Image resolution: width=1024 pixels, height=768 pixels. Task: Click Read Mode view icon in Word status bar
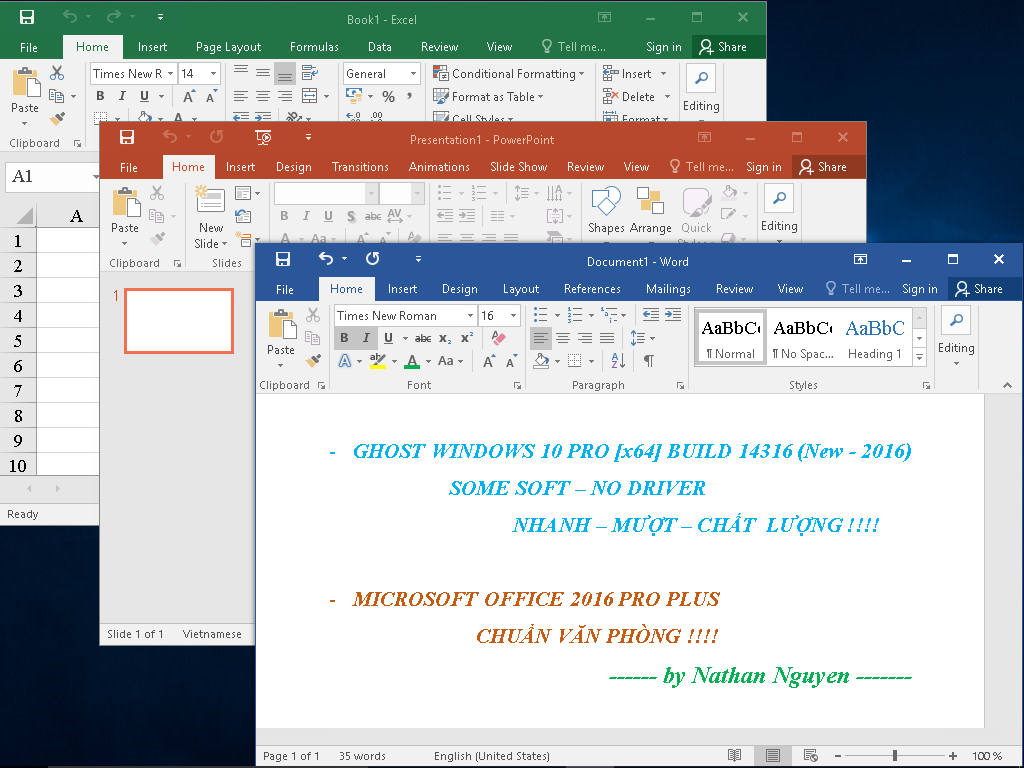coord(735,756)
